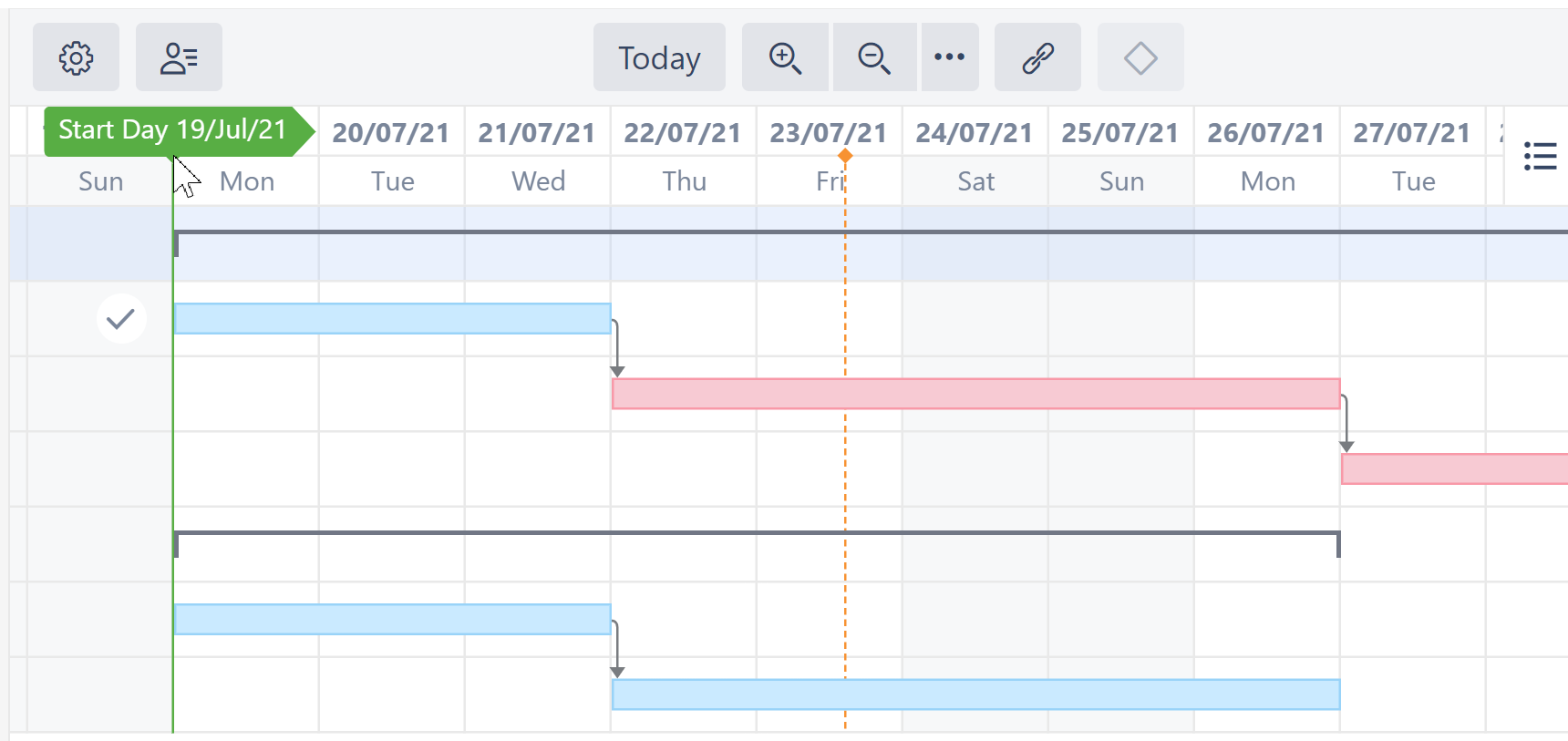Select the blue task bar starting Monday

pyautogui.click(x=392, y=318)
